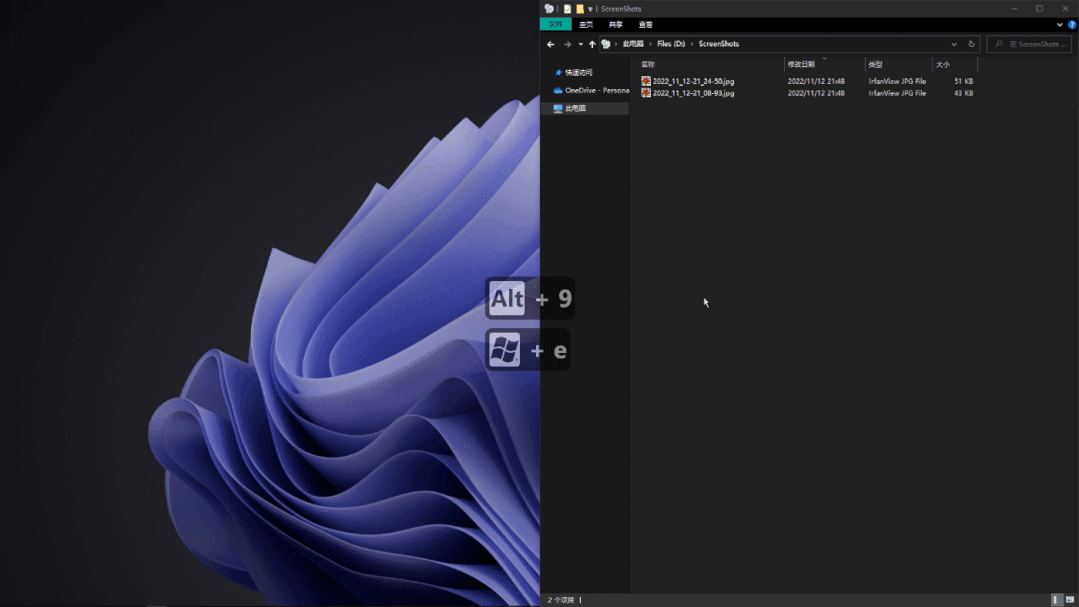
Task: Close the ScreenShots Explorer window
Action: (x=1065, y=9)
